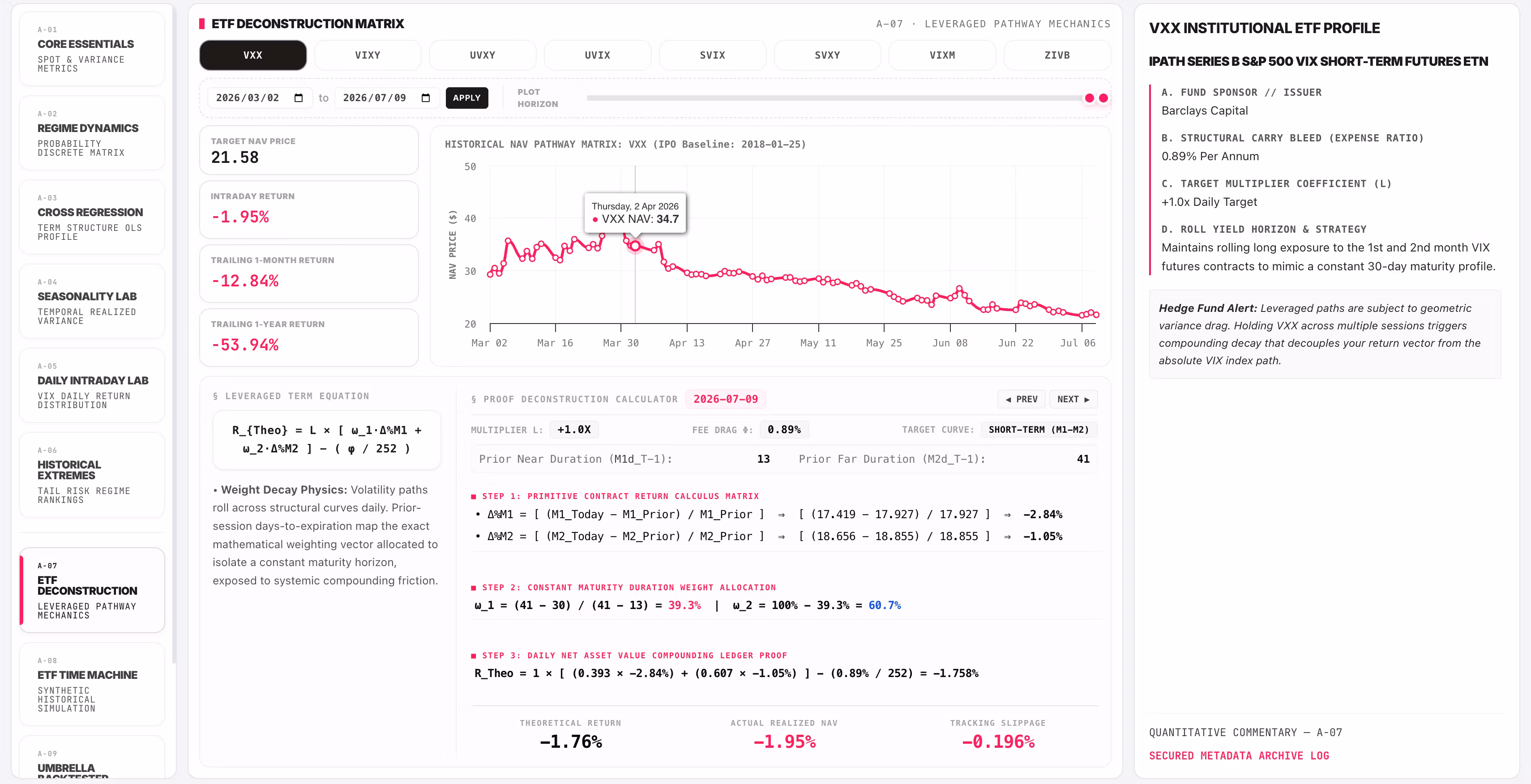Open the end date calendar picker icon
This screenshot has height=784, width=1531.
[426, 98]
